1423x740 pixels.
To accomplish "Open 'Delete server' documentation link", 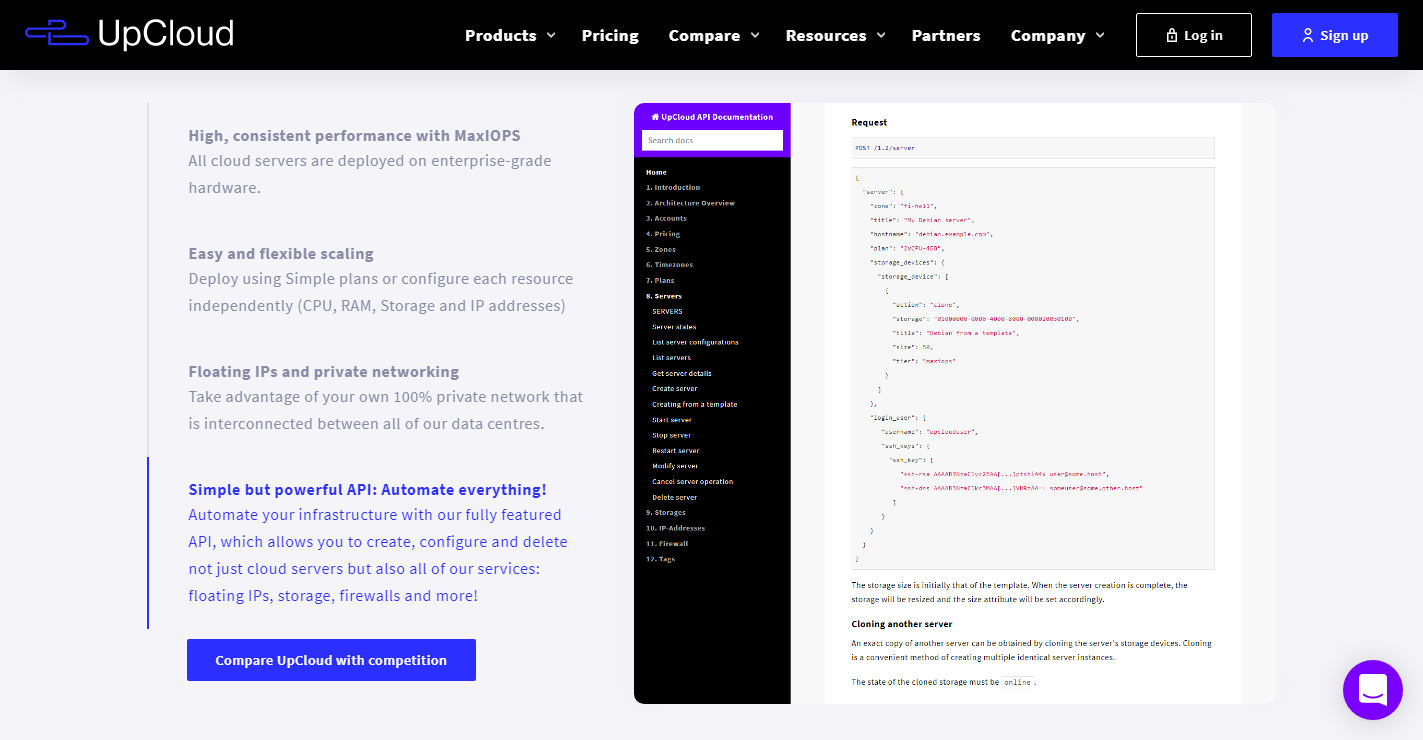I will click(674, 496).
